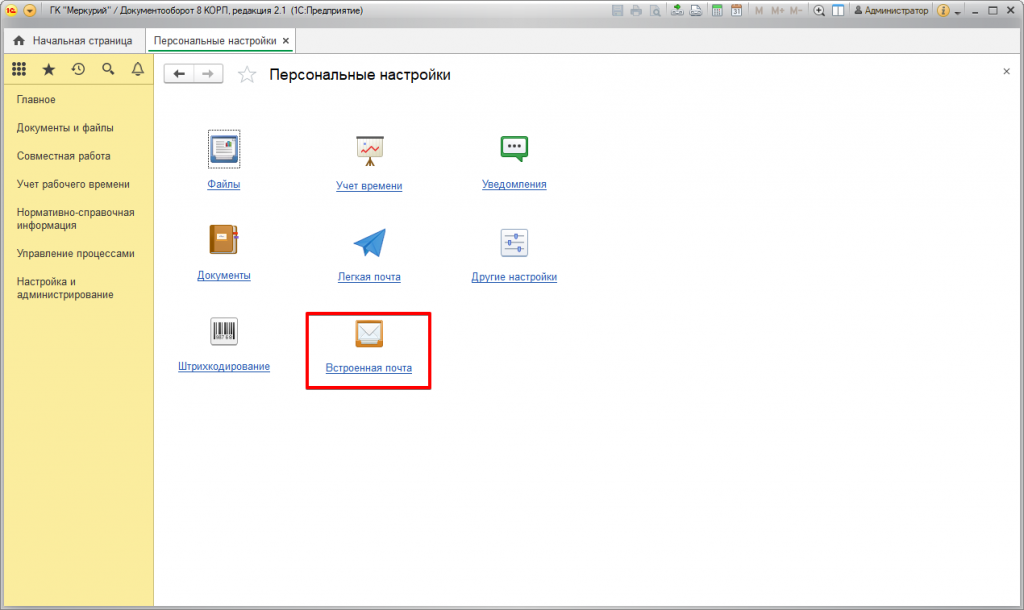This screenshot has height=610, width=1024.
Task: Expand the arrow next to the info icon
Action: tap(958, 11)
